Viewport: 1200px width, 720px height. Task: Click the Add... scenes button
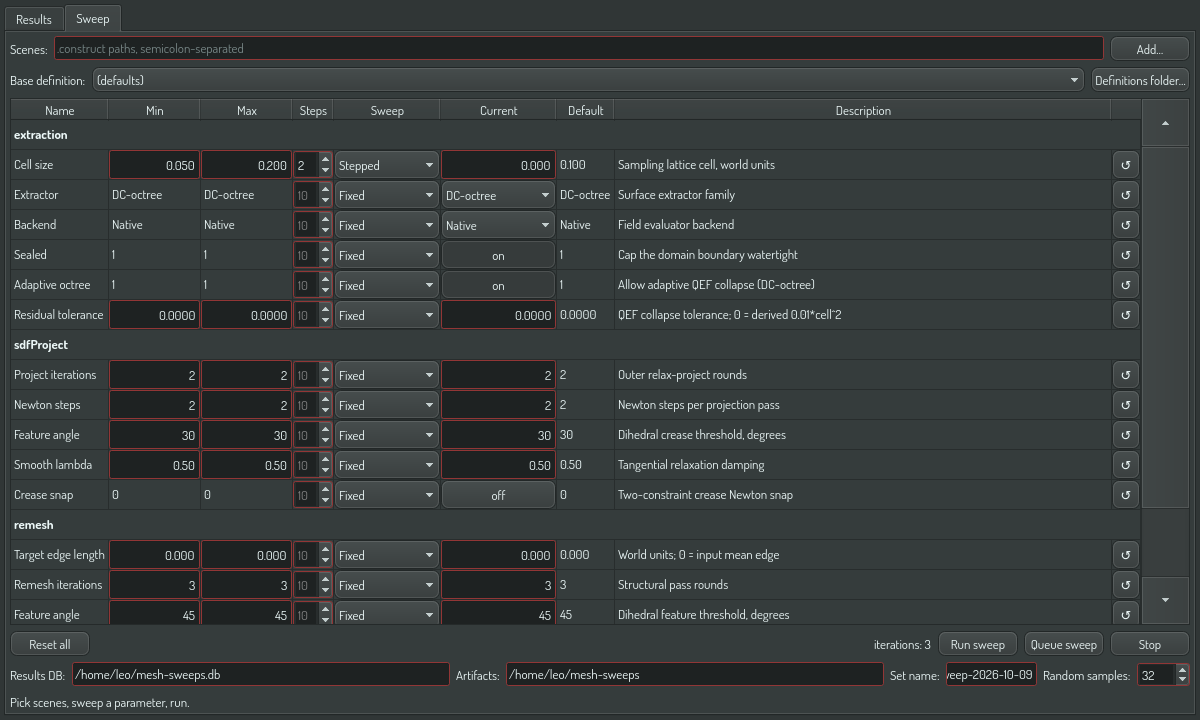1149,48
